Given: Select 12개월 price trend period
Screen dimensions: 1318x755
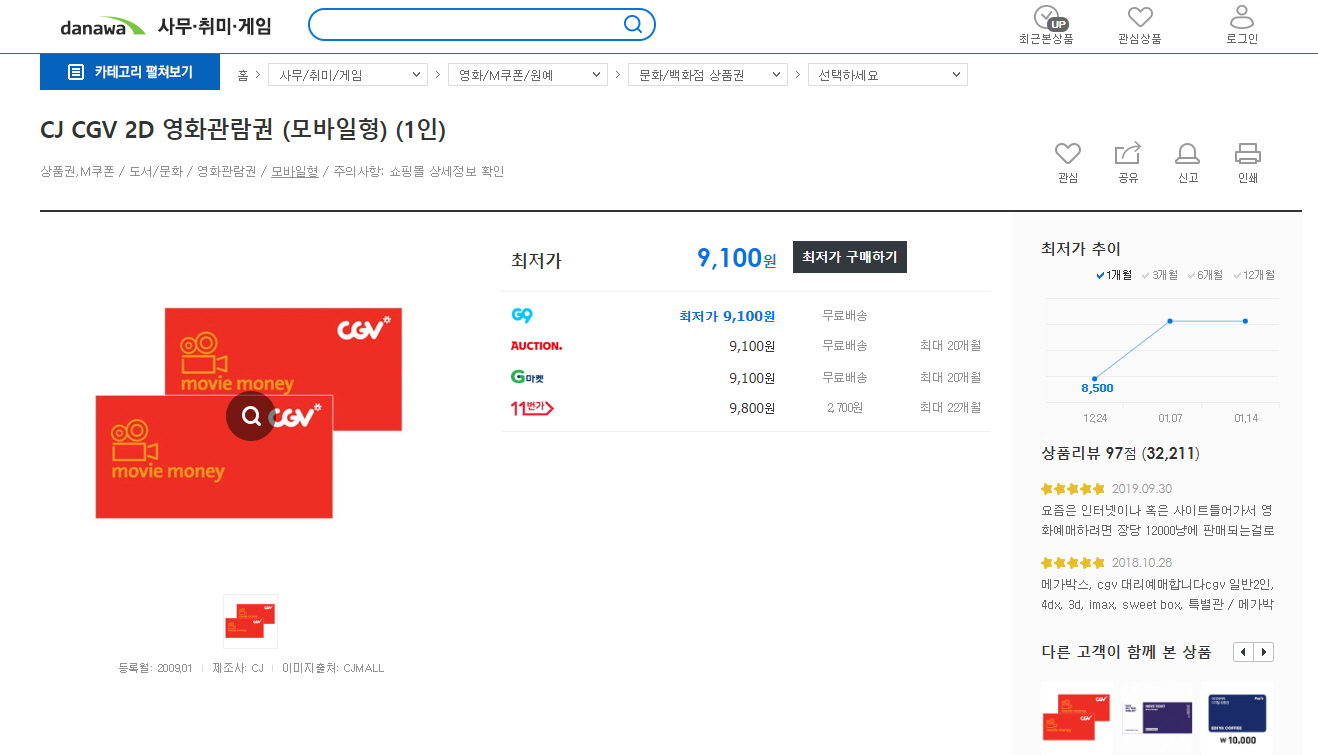Looking at the screenshot, I should coord(1254,275).
